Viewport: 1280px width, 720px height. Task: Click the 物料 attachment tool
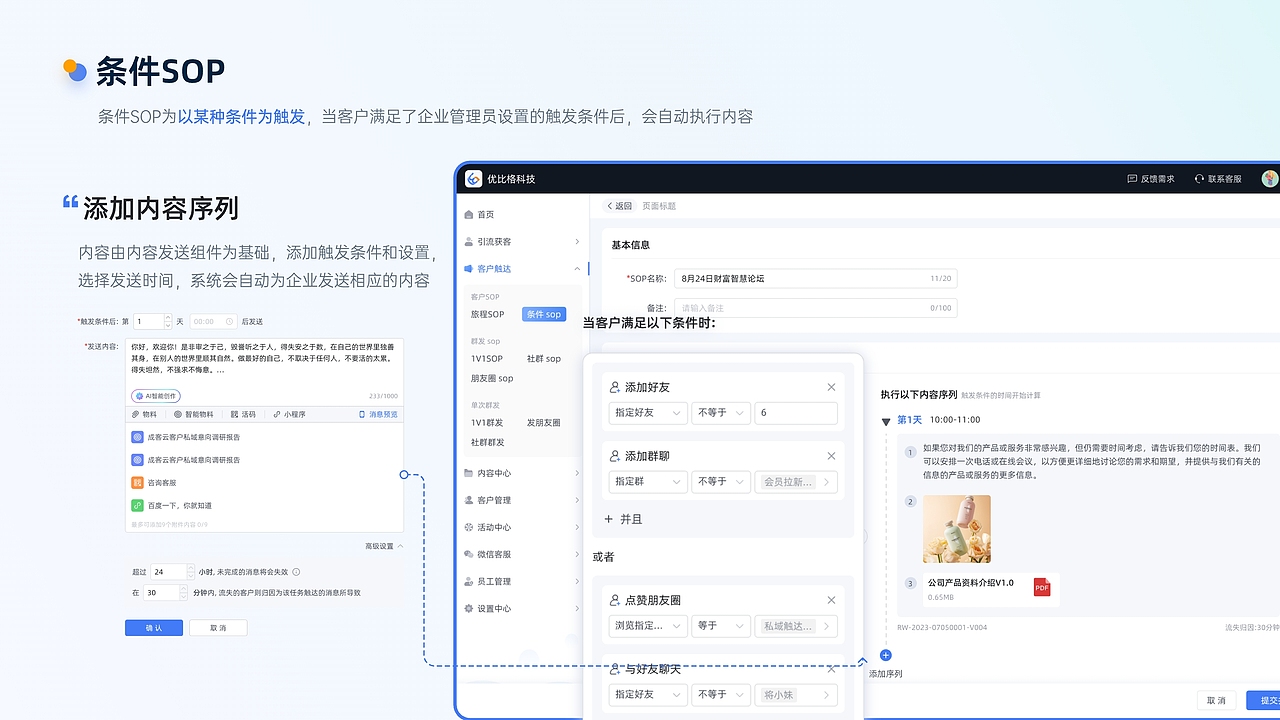click(x=144, y=414)
